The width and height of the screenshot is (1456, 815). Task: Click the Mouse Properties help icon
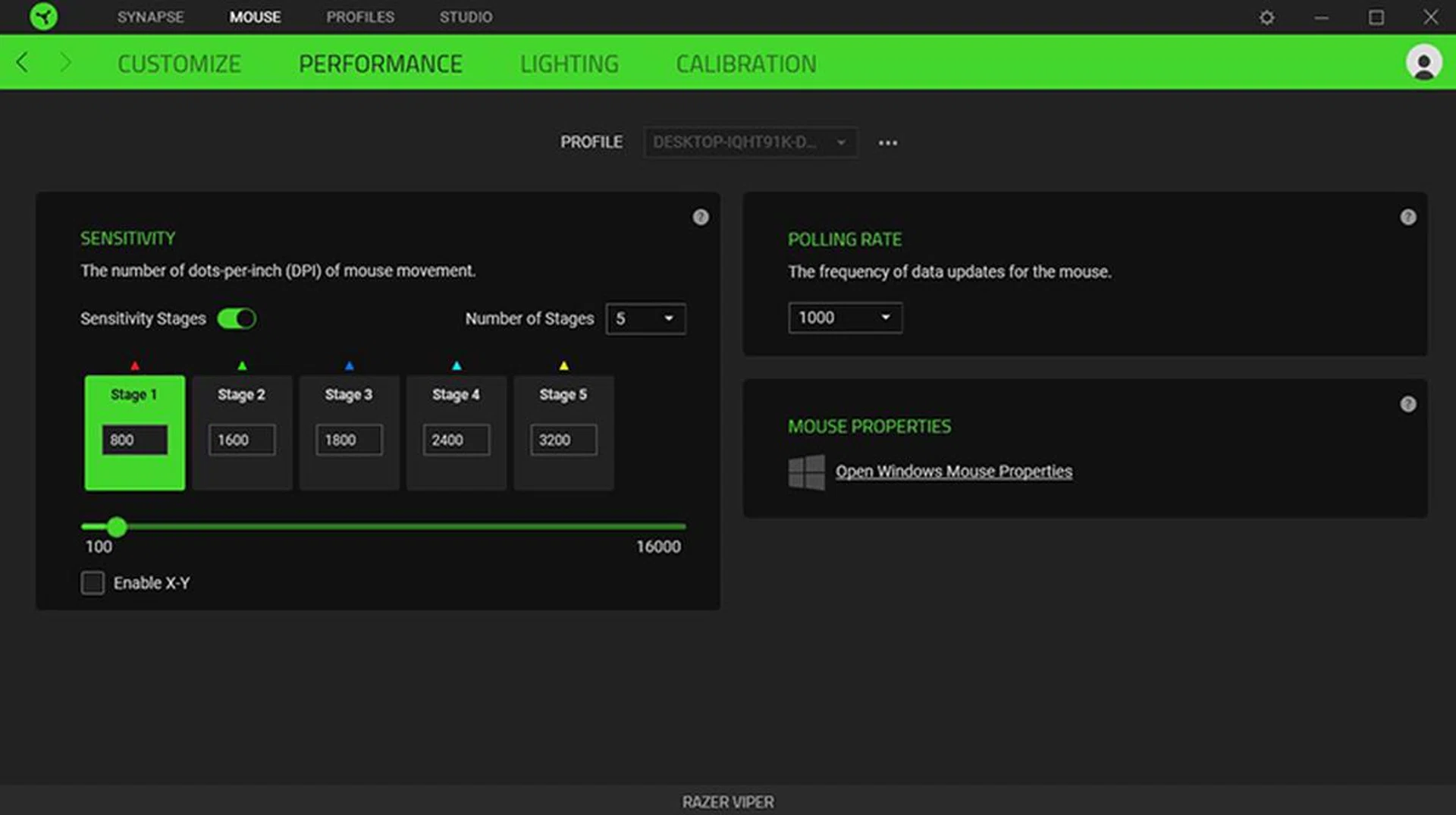pos(1408,404)
